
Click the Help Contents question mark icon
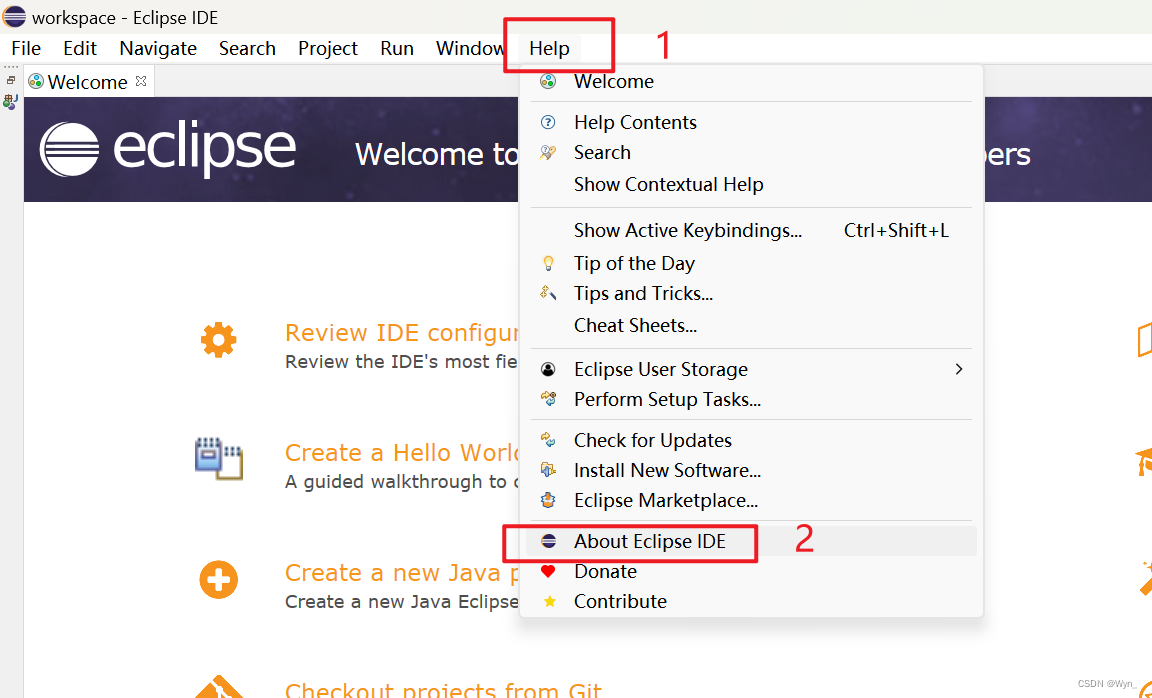coord(548,122)
